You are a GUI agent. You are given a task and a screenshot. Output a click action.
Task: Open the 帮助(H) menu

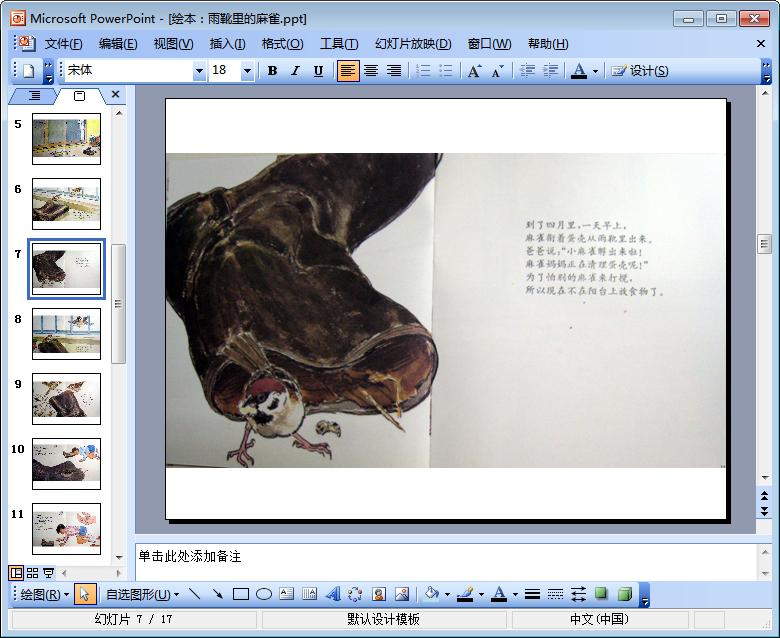click(548, 44)
